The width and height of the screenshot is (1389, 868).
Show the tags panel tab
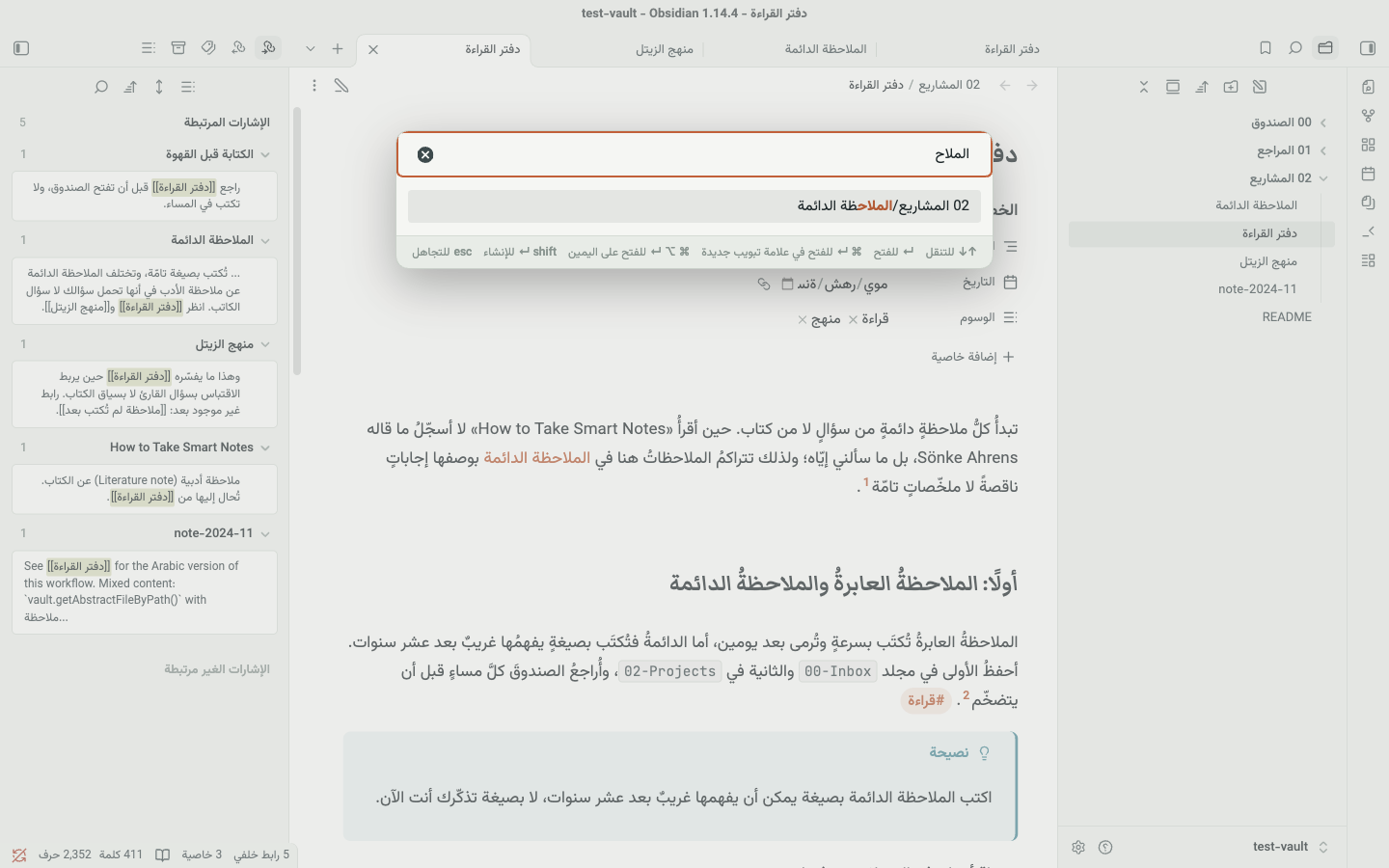click(208, 48)
